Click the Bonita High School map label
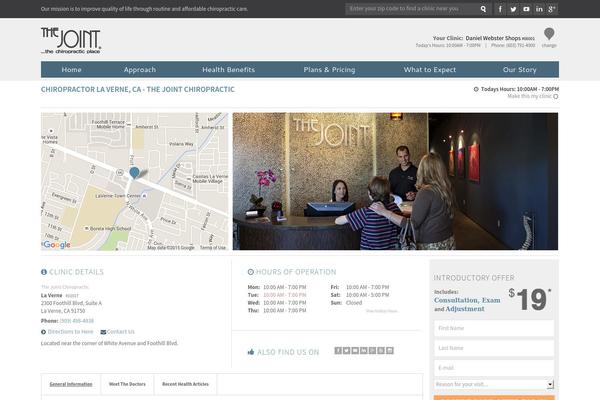600x400 pixels. pyautogui.click(x=111, y=229)
